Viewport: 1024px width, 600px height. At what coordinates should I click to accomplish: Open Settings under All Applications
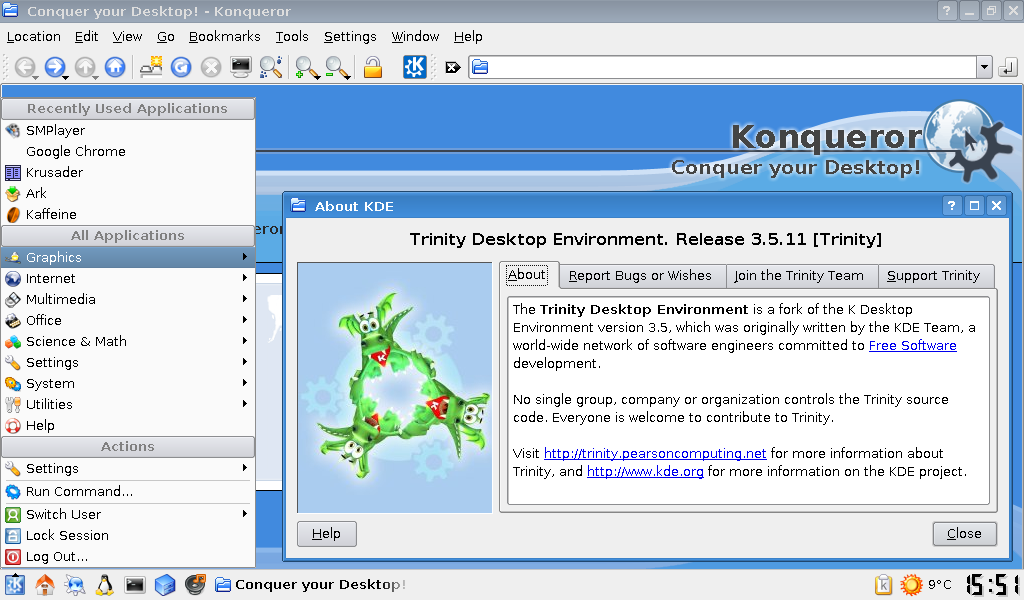(128, 362)
